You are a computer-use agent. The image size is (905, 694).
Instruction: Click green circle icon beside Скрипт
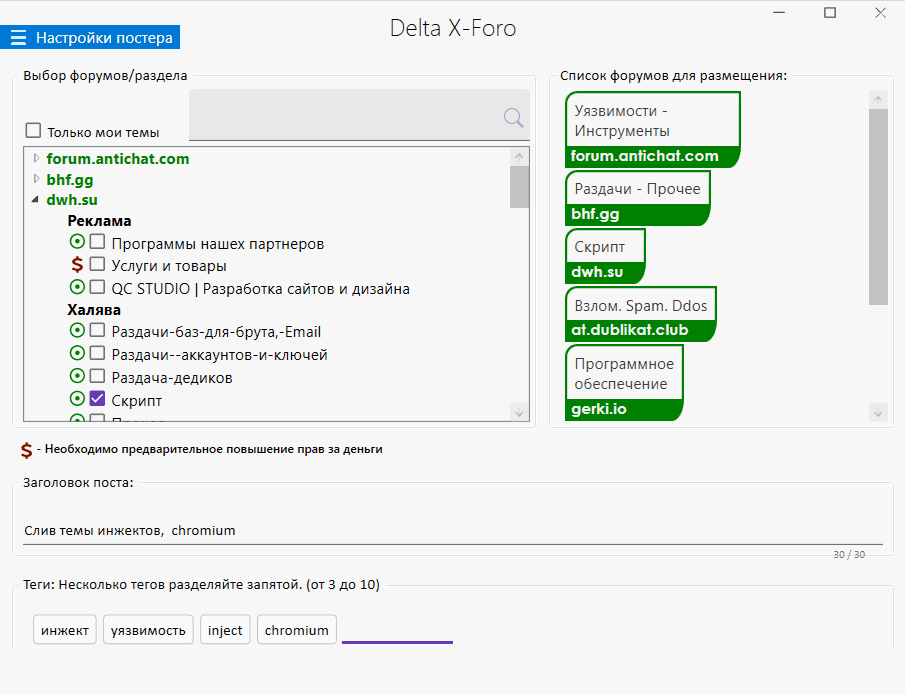coord(77,399)
